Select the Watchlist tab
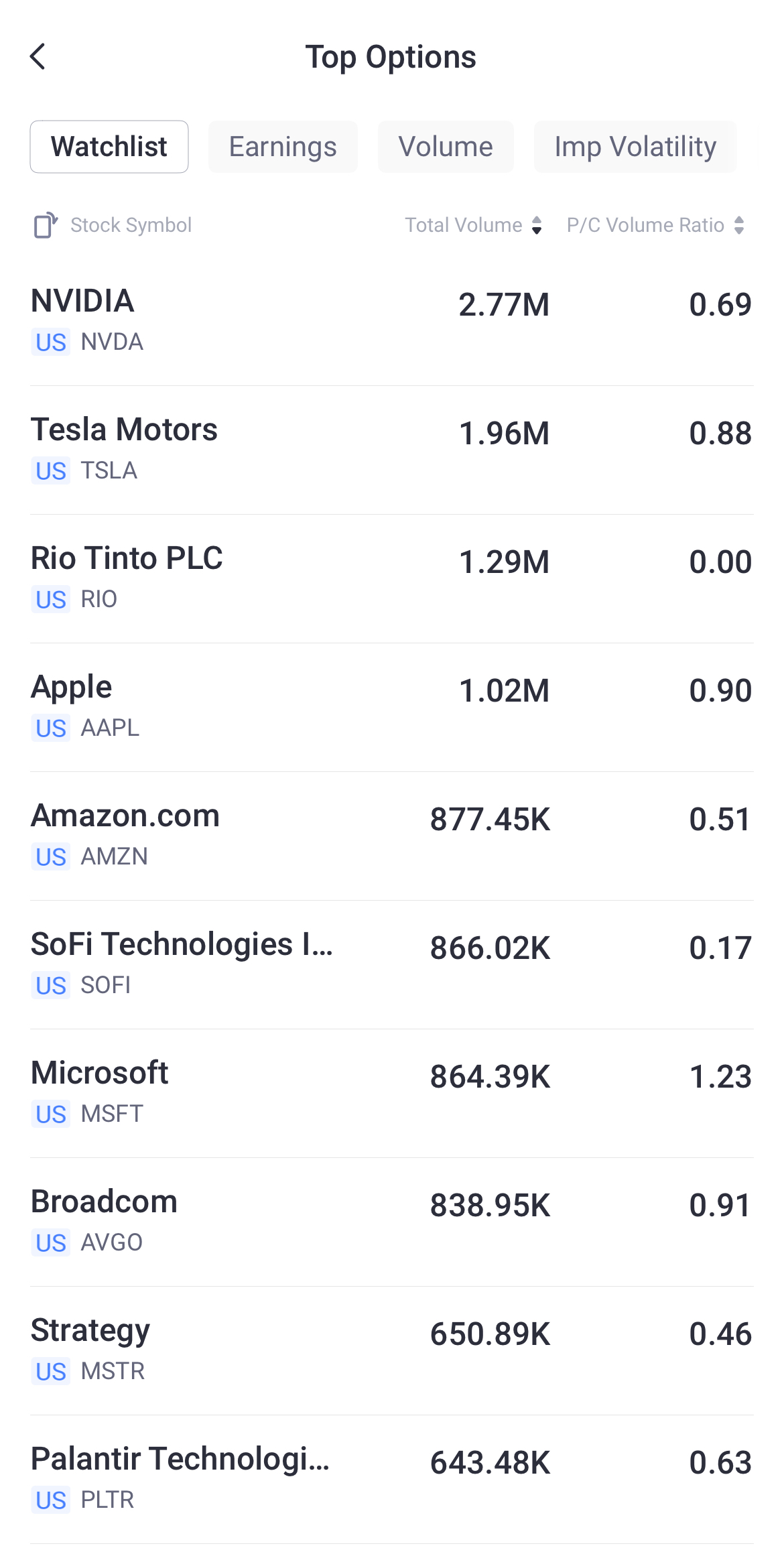 [x=109, y=147]
